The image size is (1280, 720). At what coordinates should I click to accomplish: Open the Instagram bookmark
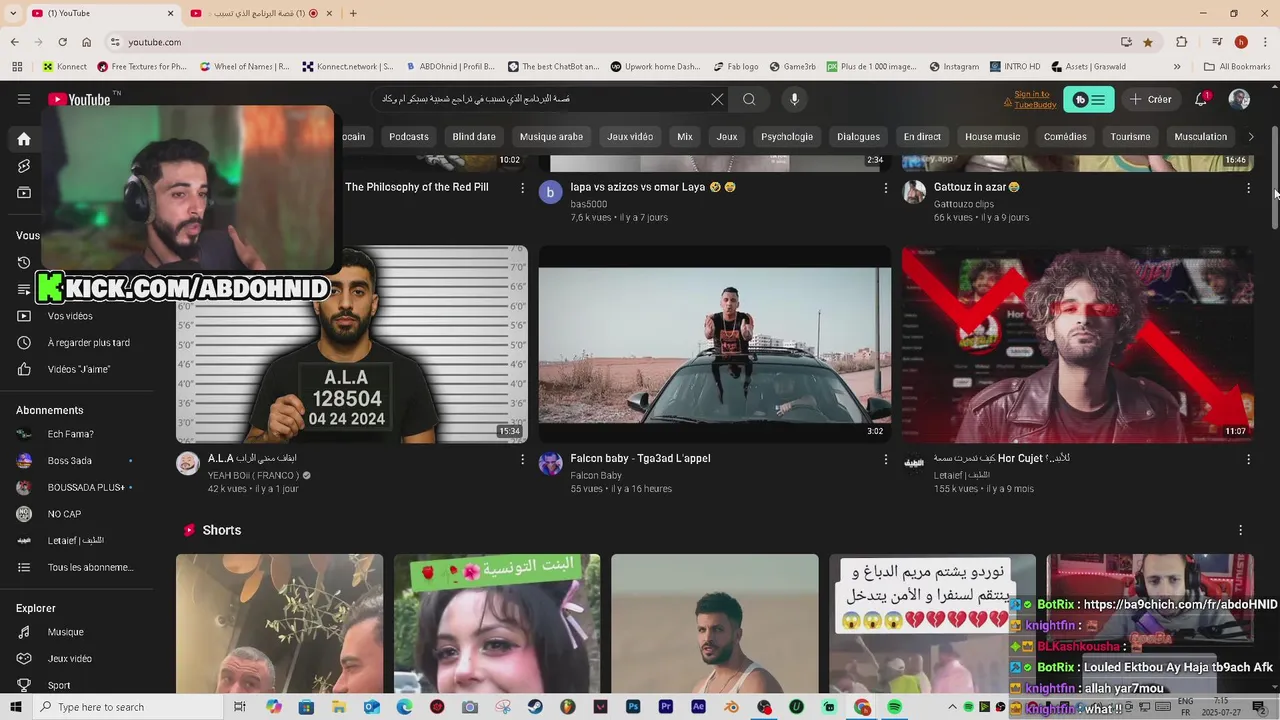click(x=954, y=67)
